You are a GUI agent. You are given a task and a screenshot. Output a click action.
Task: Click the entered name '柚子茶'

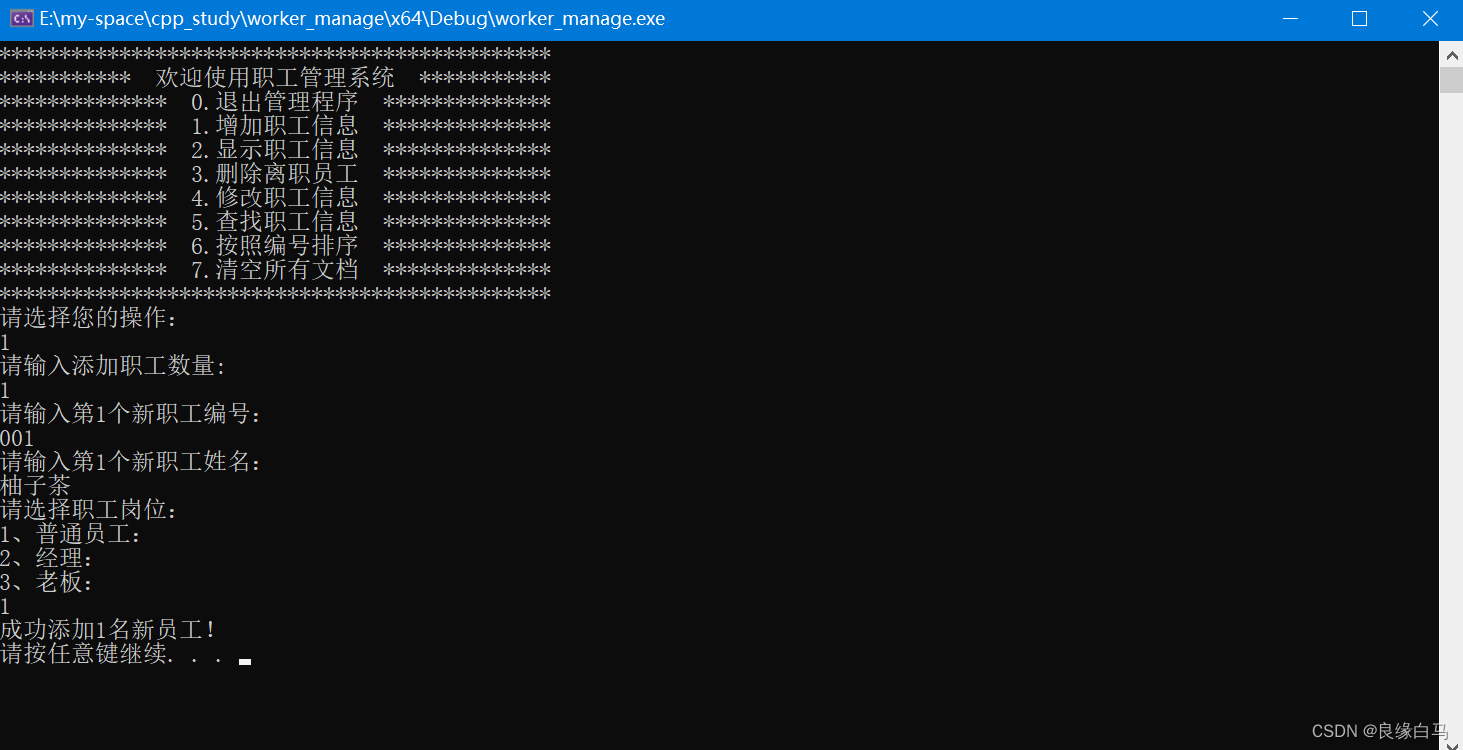point(36,487)
